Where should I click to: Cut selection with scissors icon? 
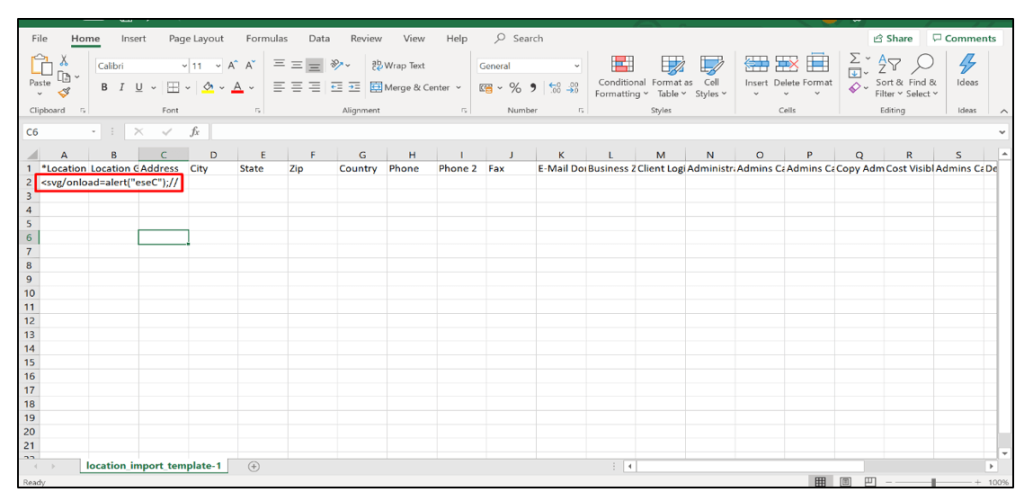[64, 60]
